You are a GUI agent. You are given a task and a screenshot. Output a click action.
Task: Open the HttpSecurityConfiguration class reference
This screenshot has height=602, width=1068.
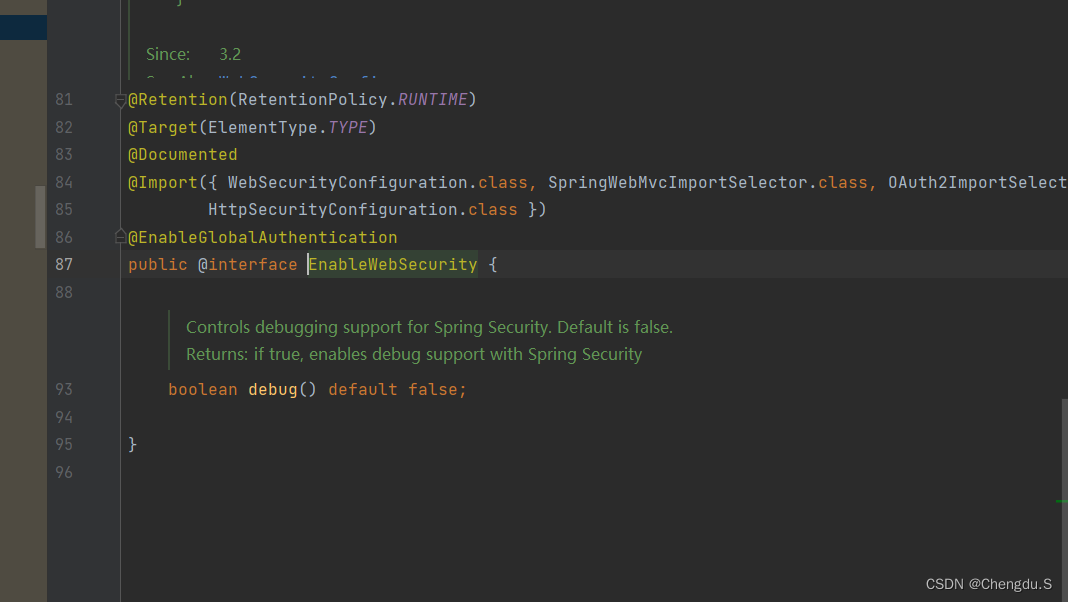point(330,209)
